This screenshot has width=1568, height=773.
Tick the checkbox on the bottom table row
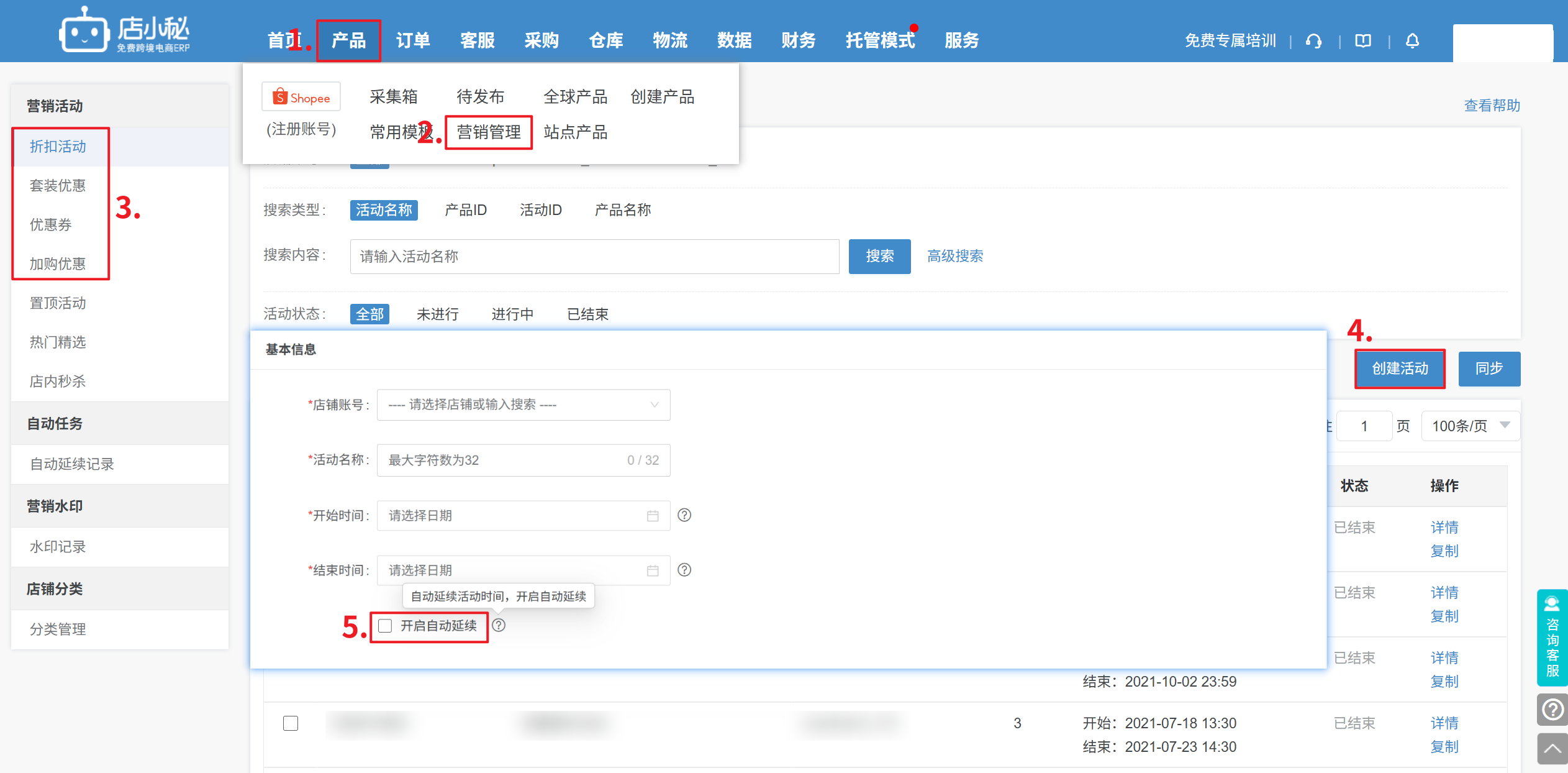point(291,723)
